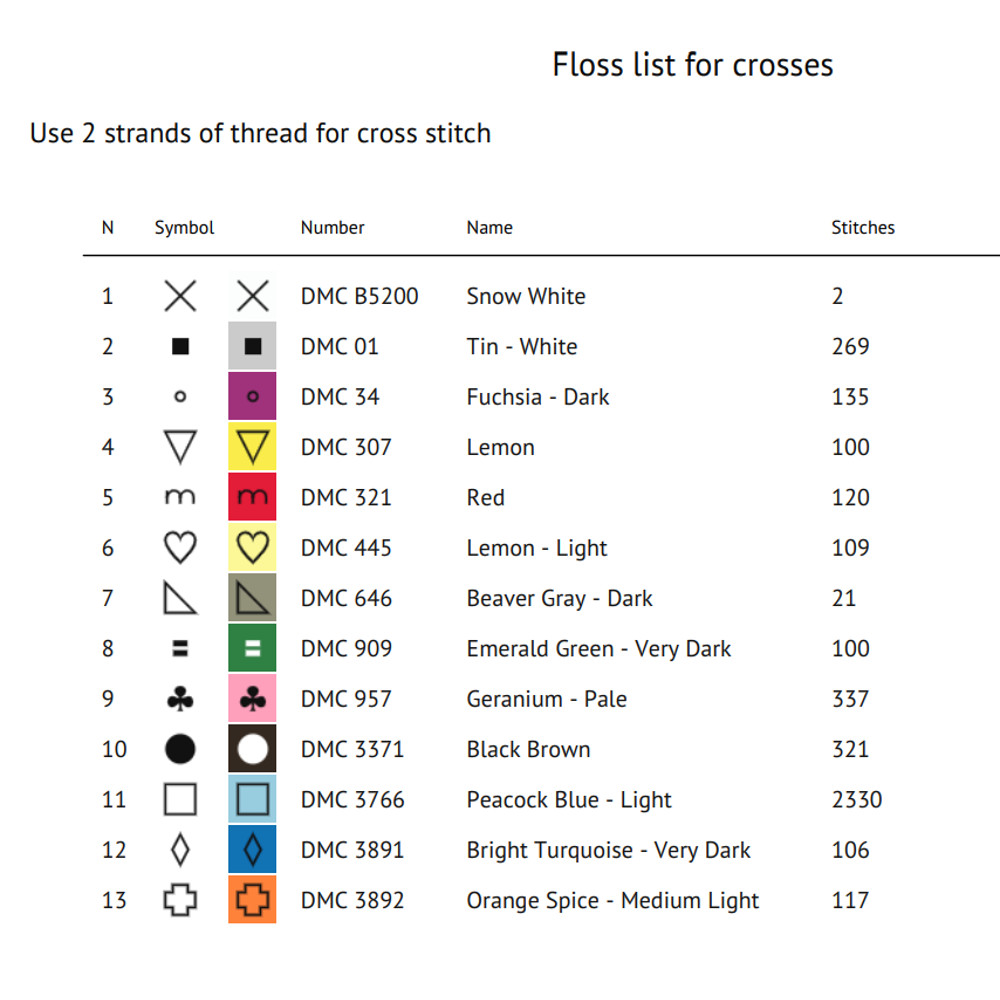Click the plain empty square symbol for Peacock Blue
This screenshot has height=1000, width=1000.
(180, 800)
